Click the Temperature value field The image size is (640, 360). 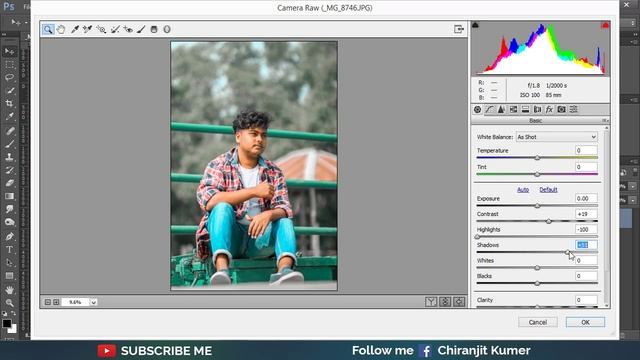coord(586,151)
